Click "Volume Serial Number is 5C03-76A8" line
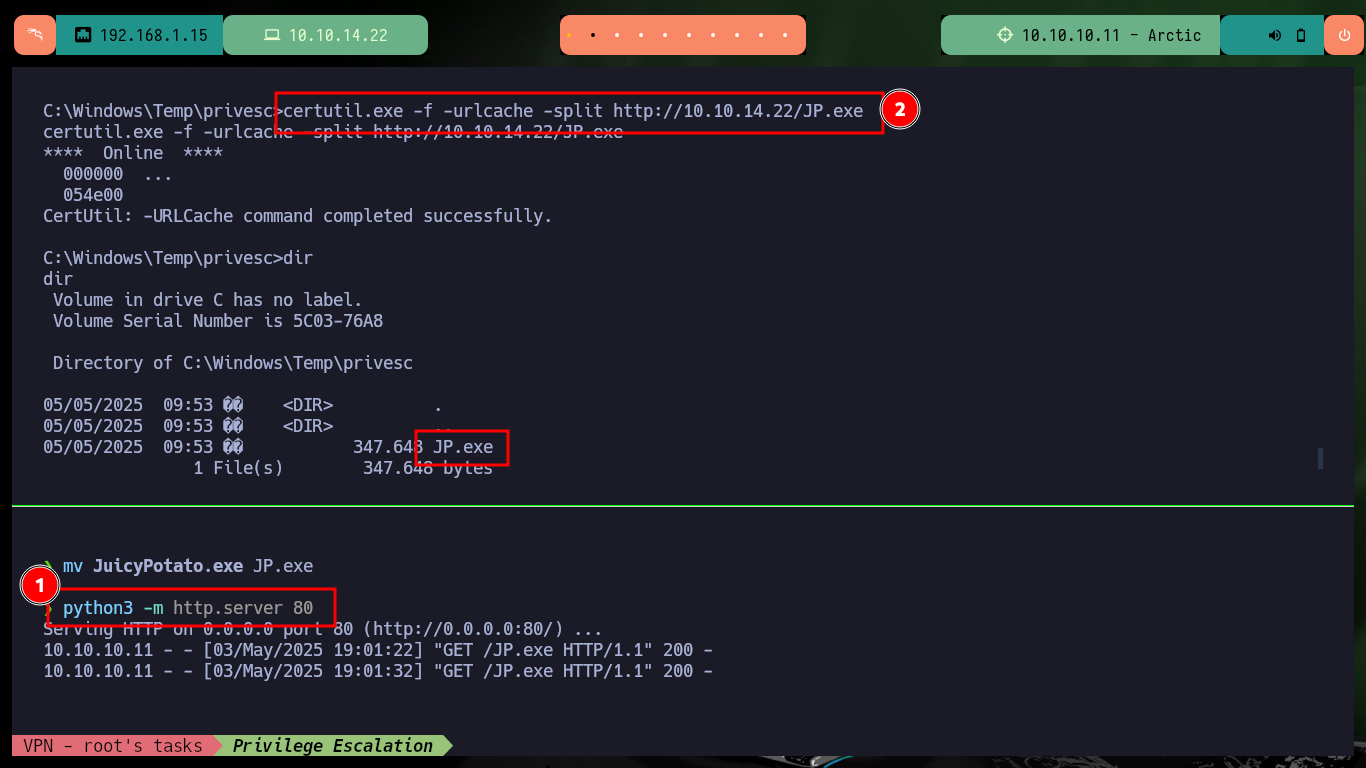 point(218,321)
